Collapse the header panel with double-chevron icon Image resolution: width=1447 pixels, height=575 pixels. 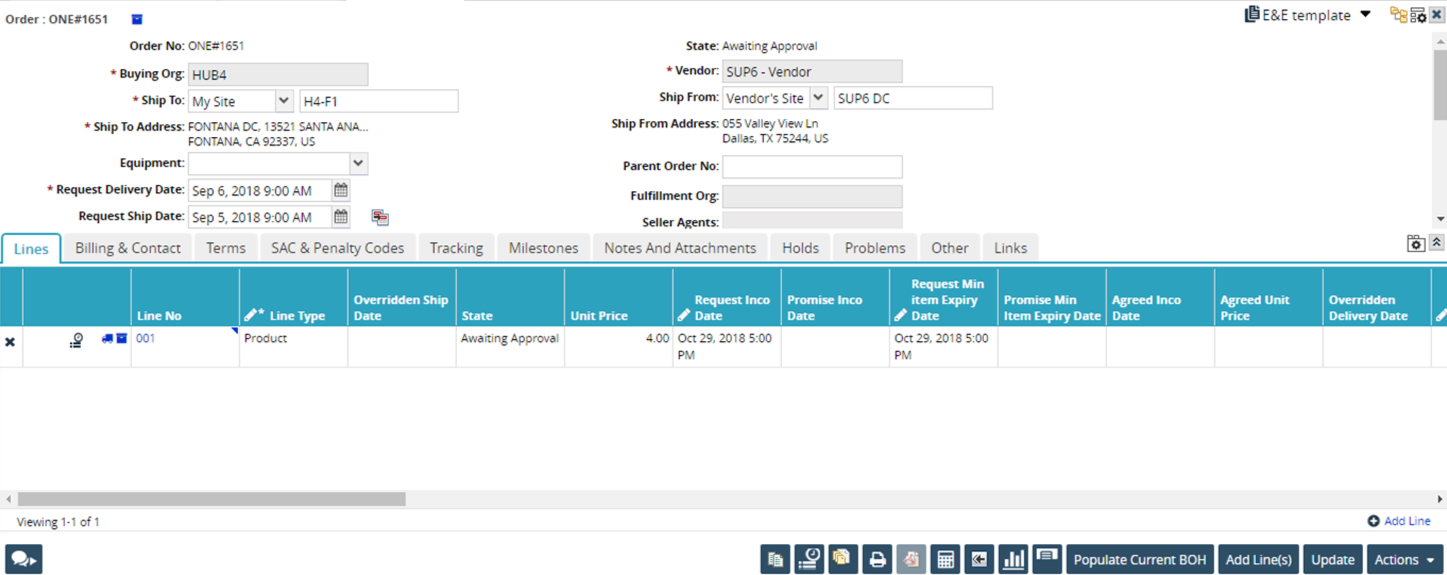coord(1436,243)
